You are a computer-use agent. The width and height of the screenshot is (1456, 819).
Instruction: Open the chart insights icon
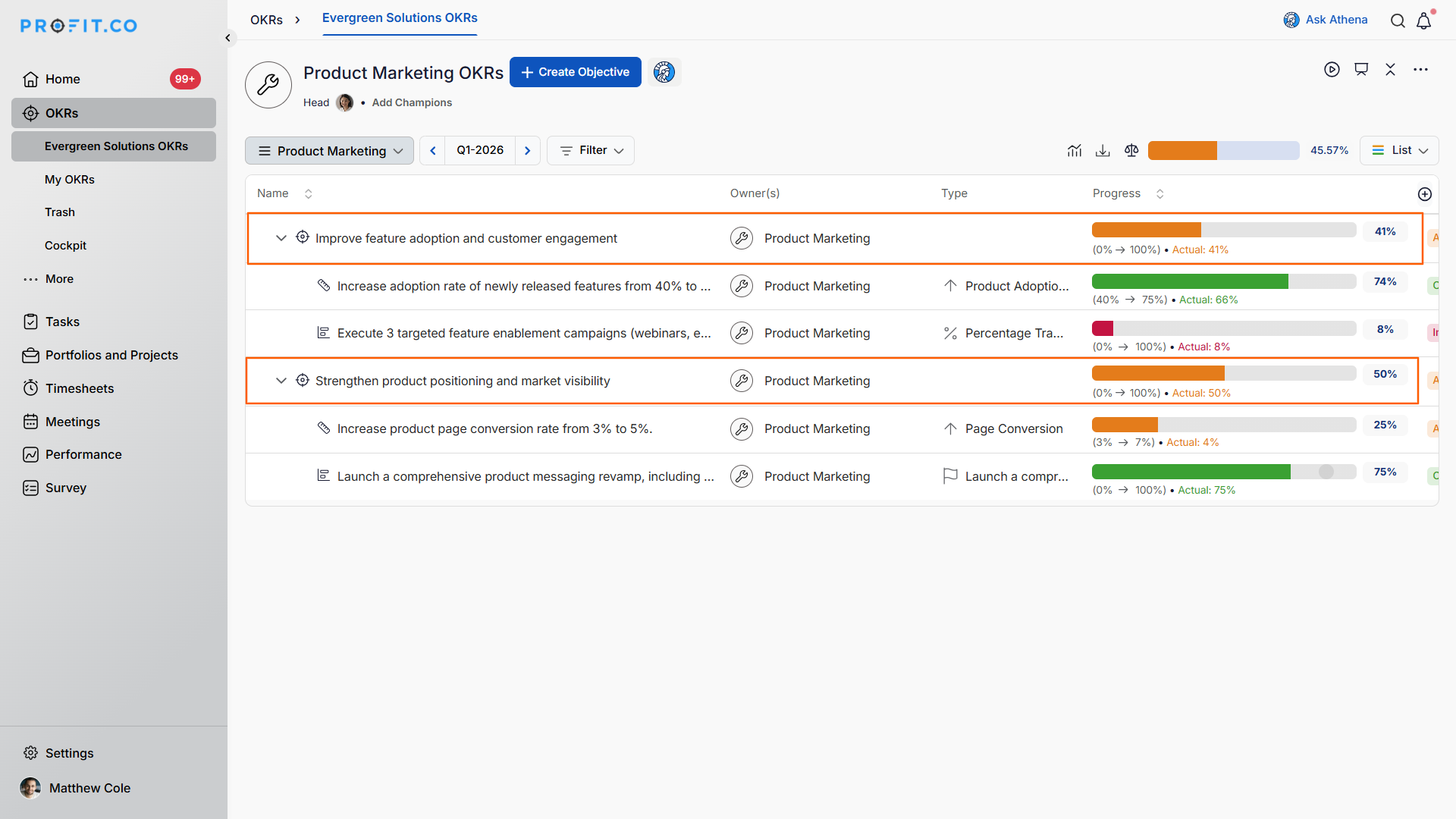click(1074, 150)
